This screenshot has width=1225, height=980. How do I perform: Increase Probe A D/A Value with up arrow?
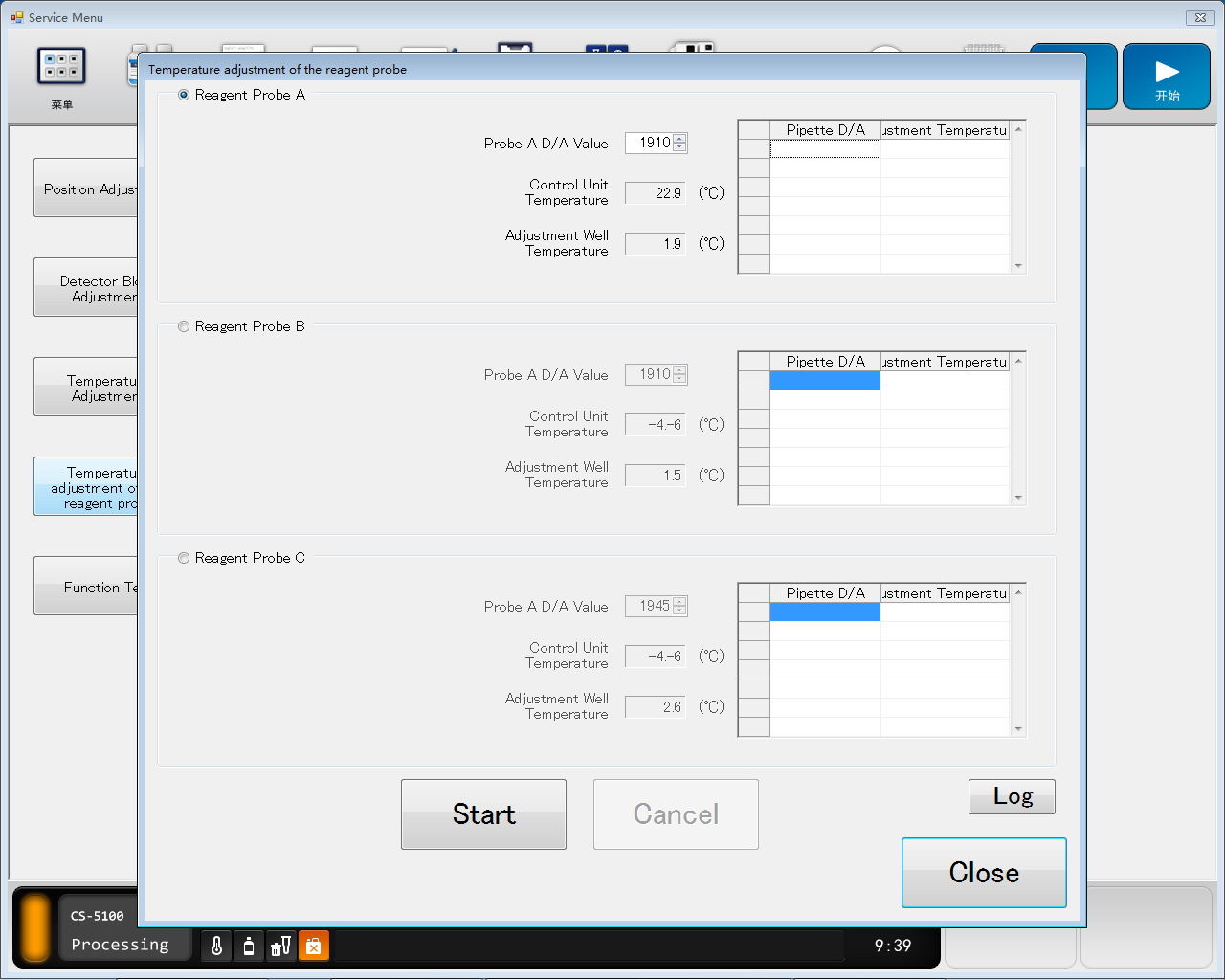pyautogui.click(x=679, y=139)
